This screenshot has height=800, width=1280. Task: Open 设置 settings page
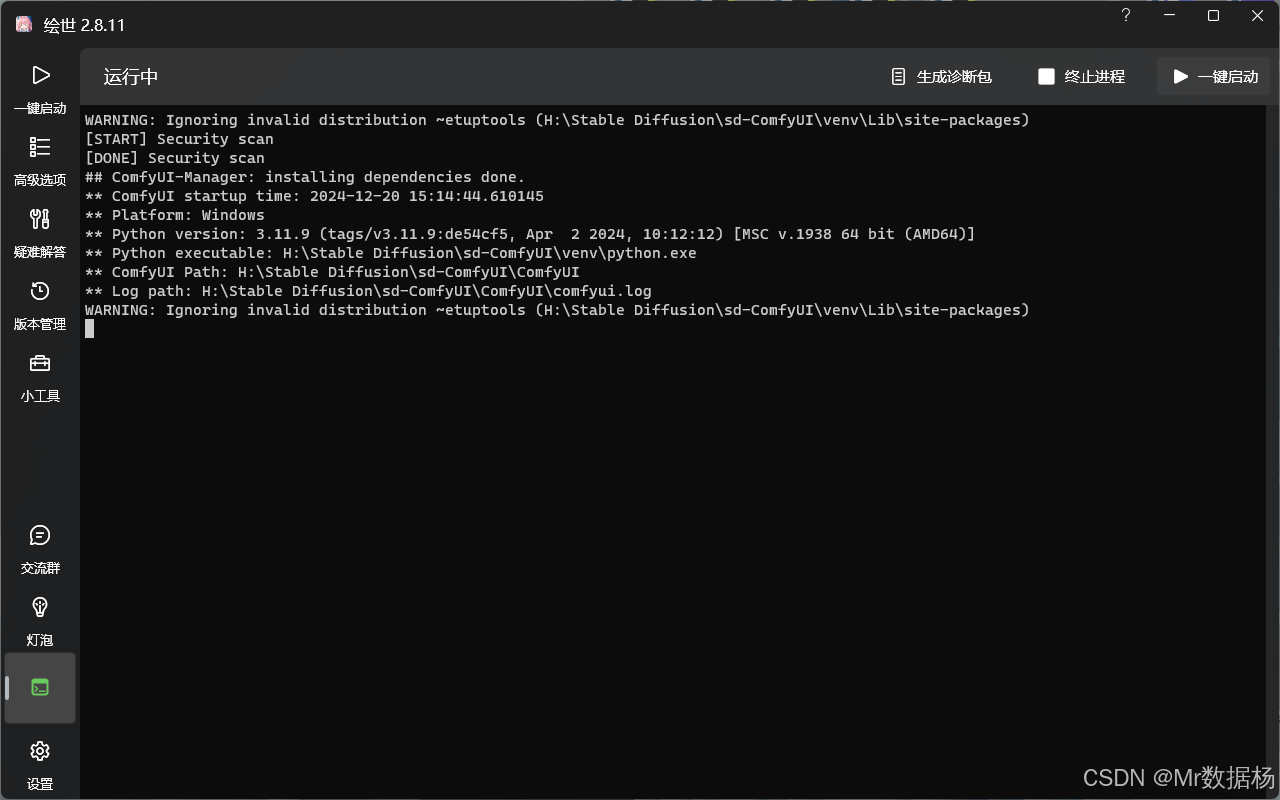[40, 765]
